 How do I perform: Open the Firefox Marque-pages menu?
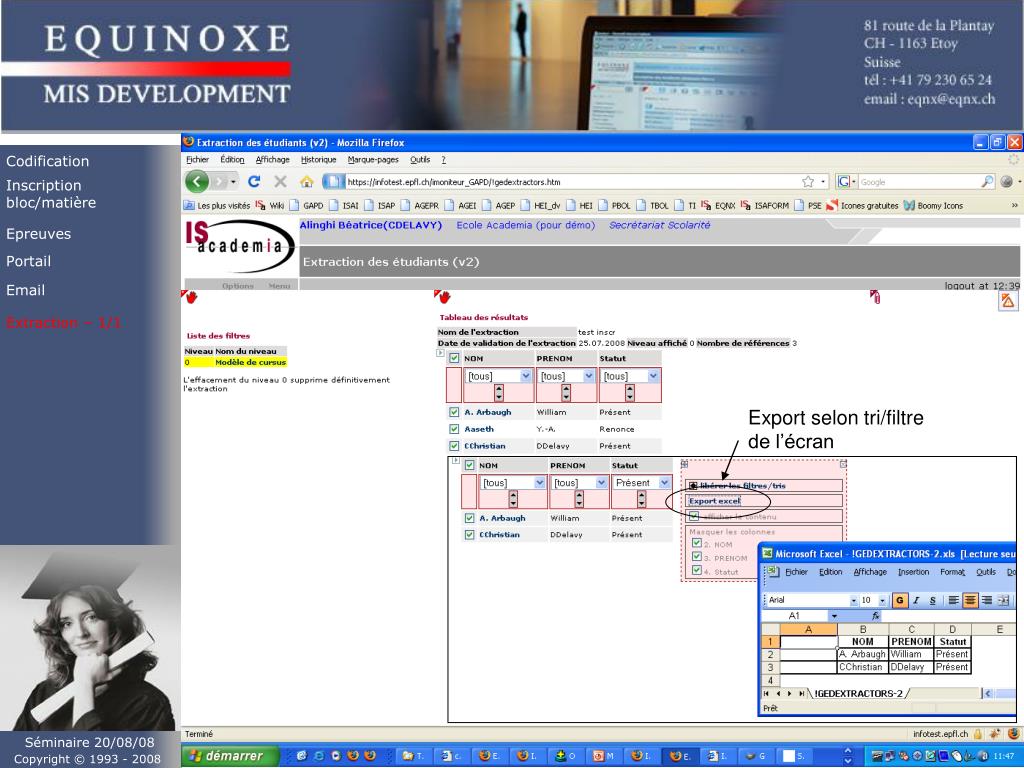(373, 159)
